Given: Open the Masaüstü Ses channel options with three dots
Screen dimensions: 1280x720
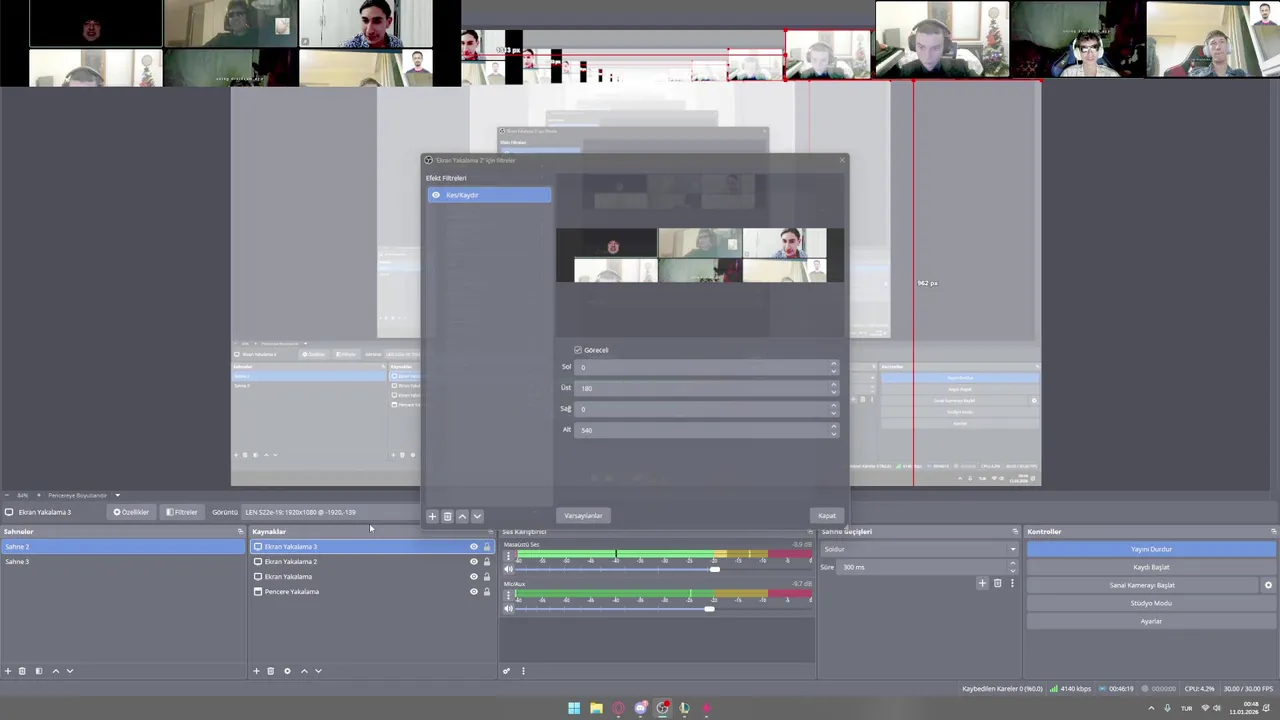Looking at the screenshot, I should click(508, 556).
